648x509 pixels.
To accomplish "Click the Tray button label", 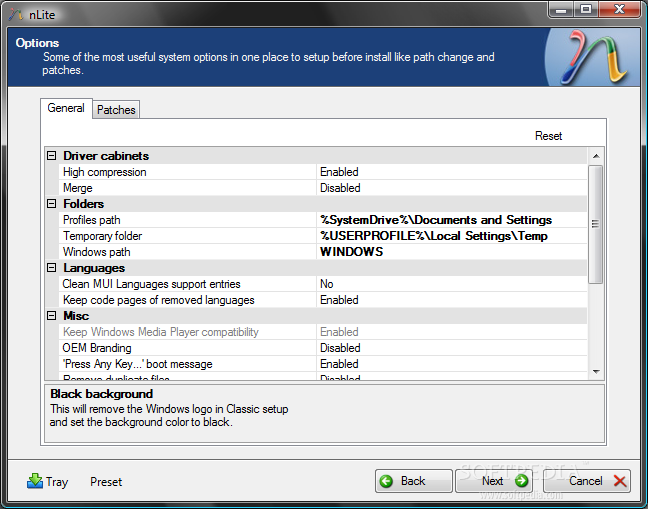I will pos(57,482).
